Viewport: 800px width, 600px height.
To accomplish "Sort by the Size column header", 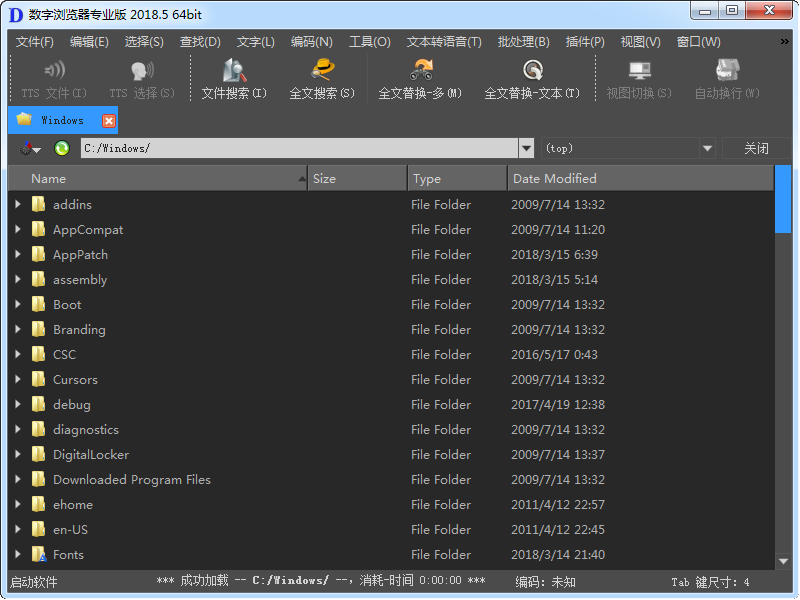I will [358, 179].
